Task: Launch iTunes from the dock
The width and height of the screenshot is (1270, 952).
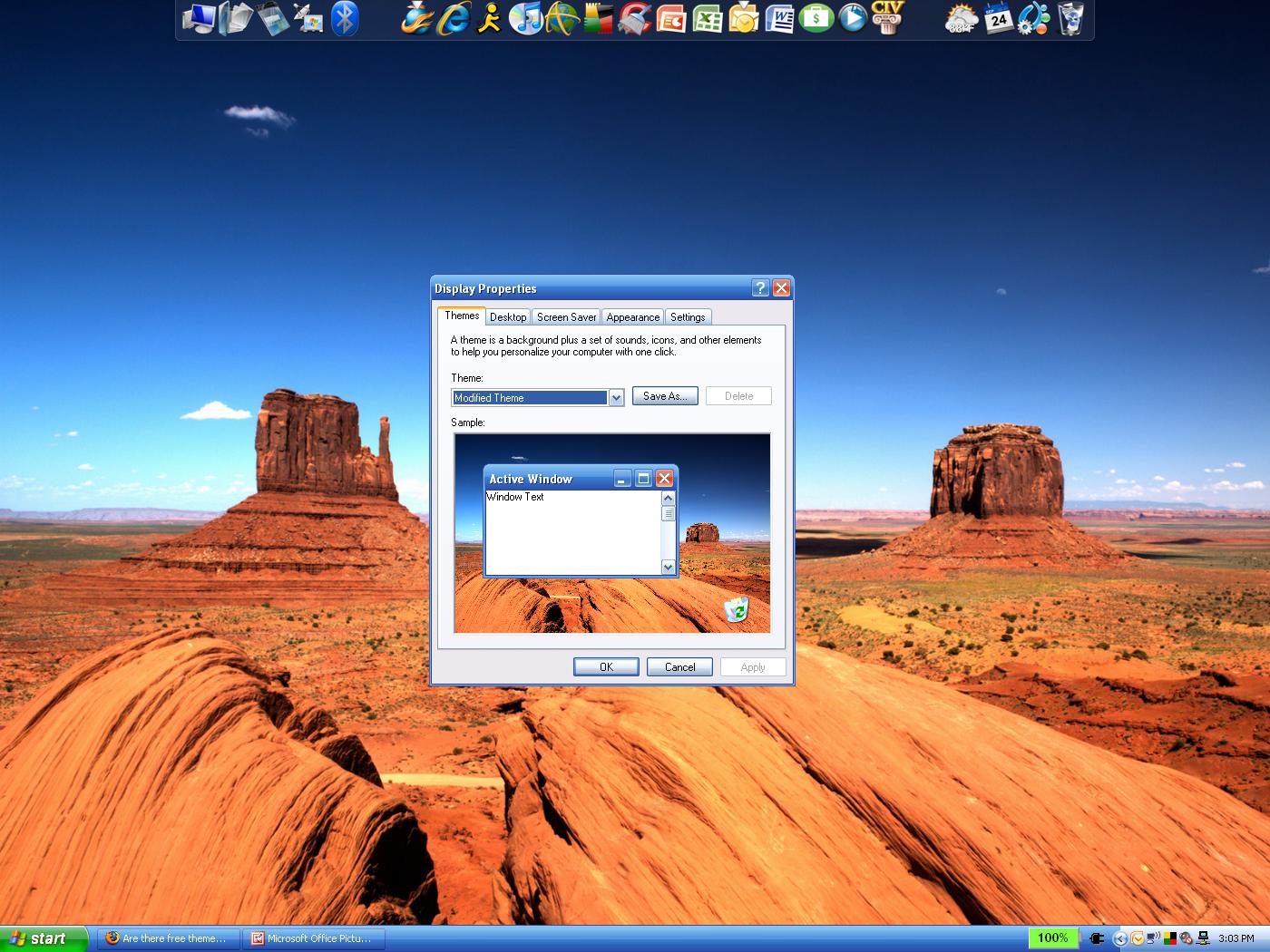Action: point(525,18)
